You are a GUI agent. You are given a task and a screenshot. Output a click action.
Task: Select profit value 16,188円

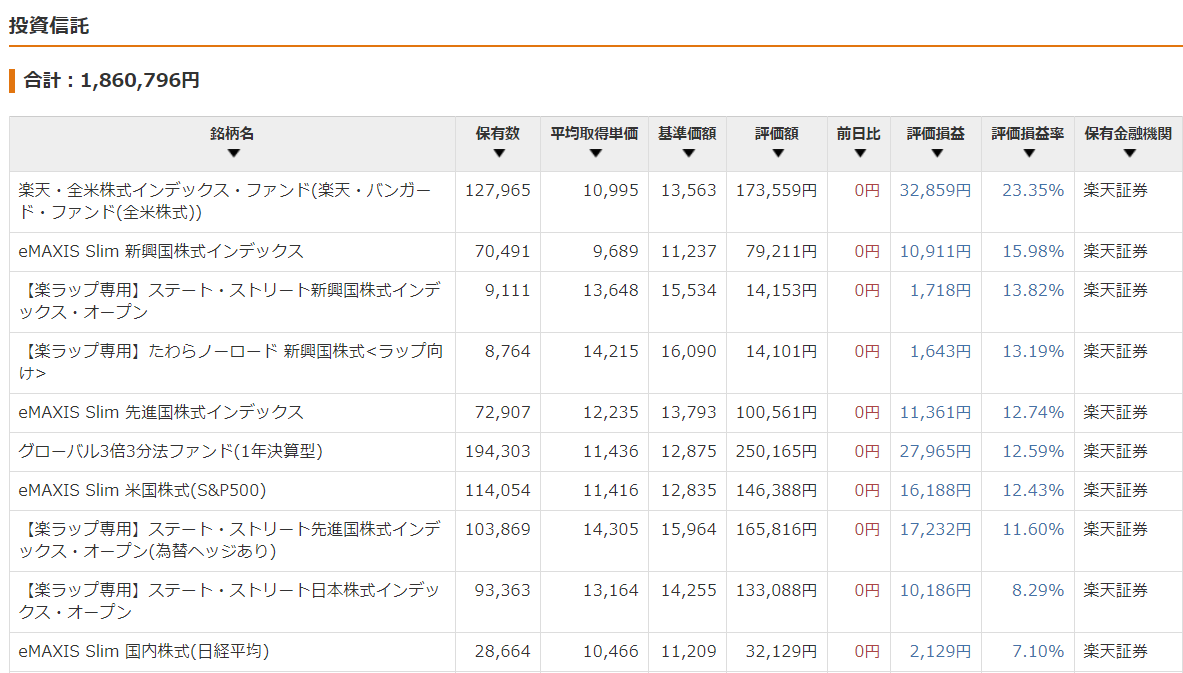tap(935, 490)
